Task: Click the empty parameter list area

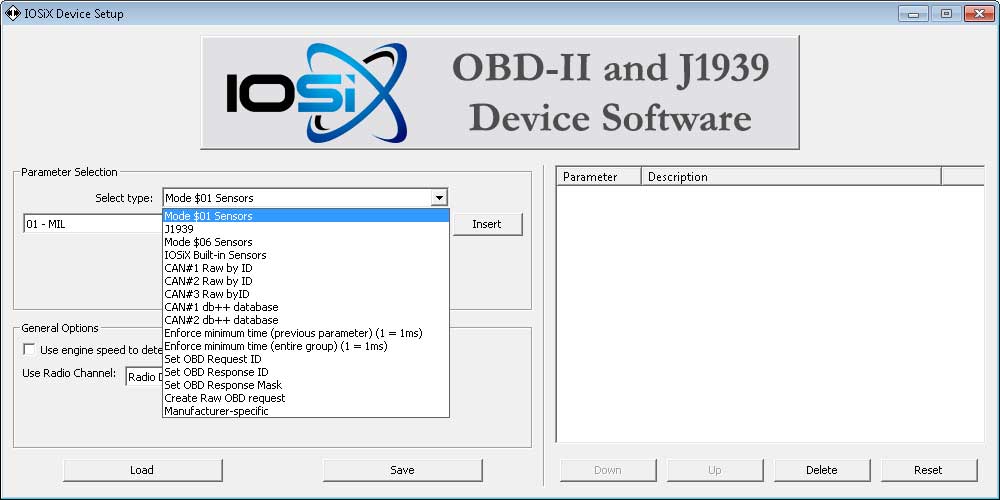Action: 770,313
